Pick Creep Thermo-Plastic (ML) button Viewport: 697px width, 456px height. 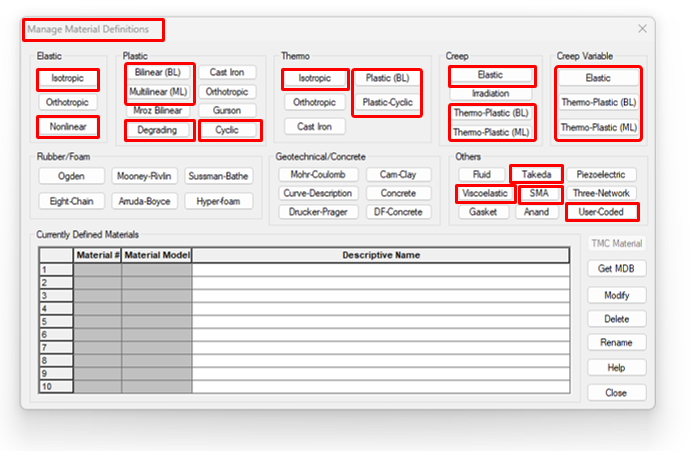pyautogui.click(x=491, y=132)
